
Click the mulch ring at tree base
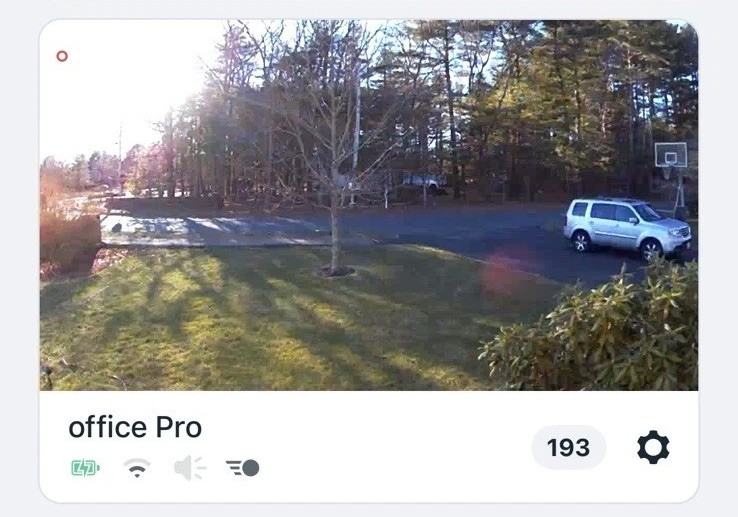coord(335,272)
